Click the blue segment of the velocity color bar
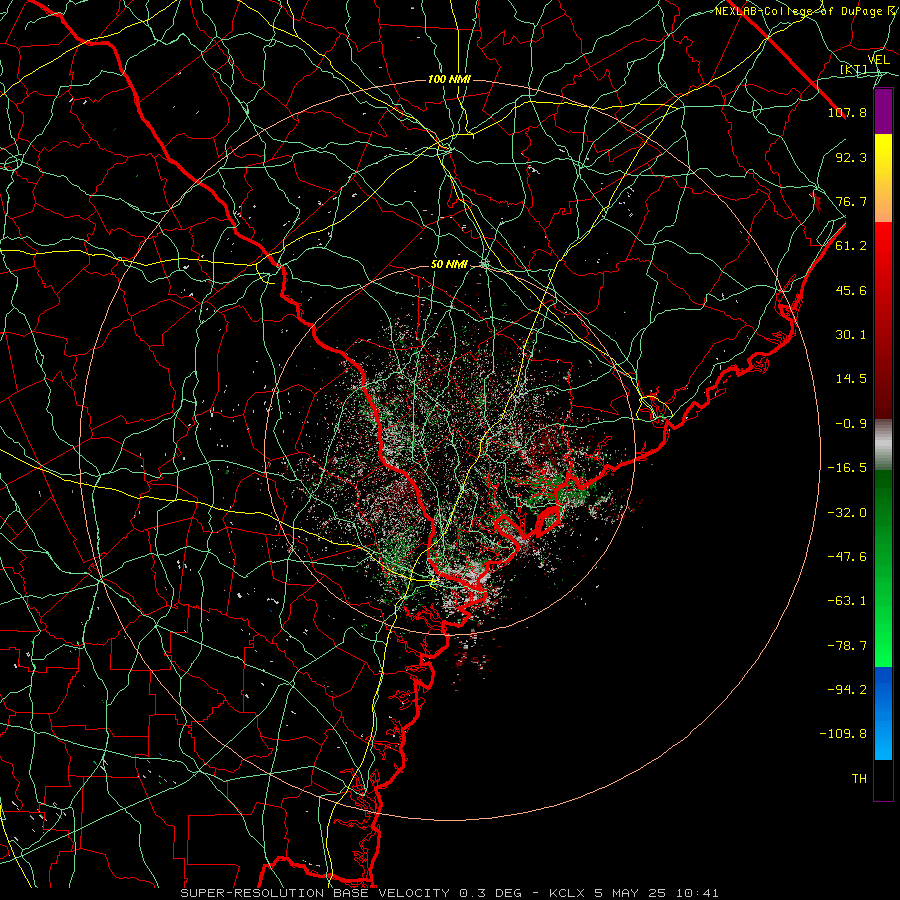The image size is (900, 900). [883, 713]
